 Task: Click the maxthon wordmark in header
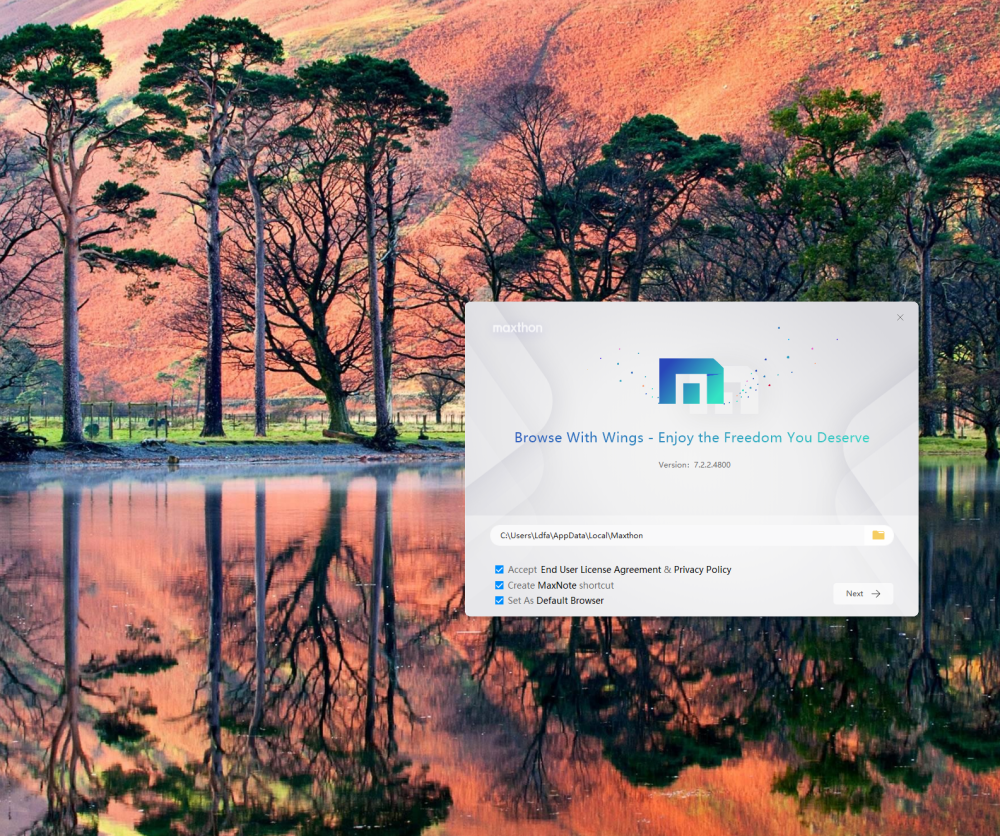tap(517, 328)
